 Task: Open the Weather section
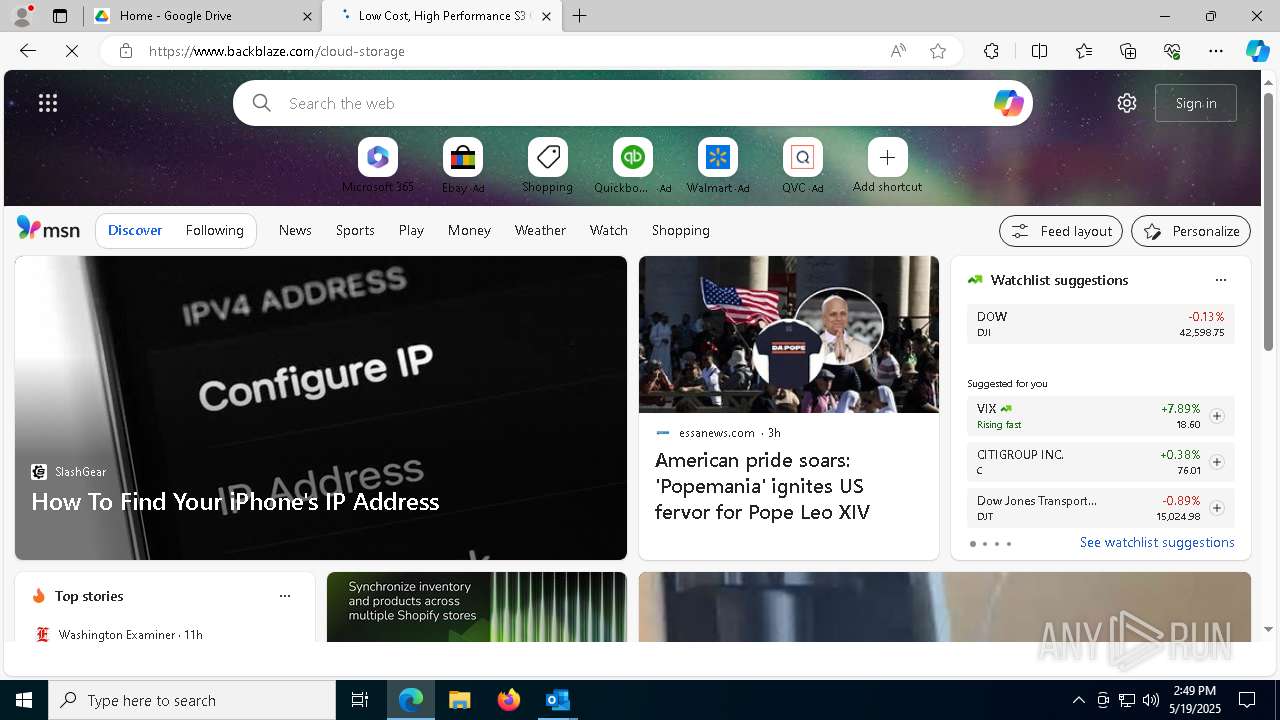pos(540,230)
